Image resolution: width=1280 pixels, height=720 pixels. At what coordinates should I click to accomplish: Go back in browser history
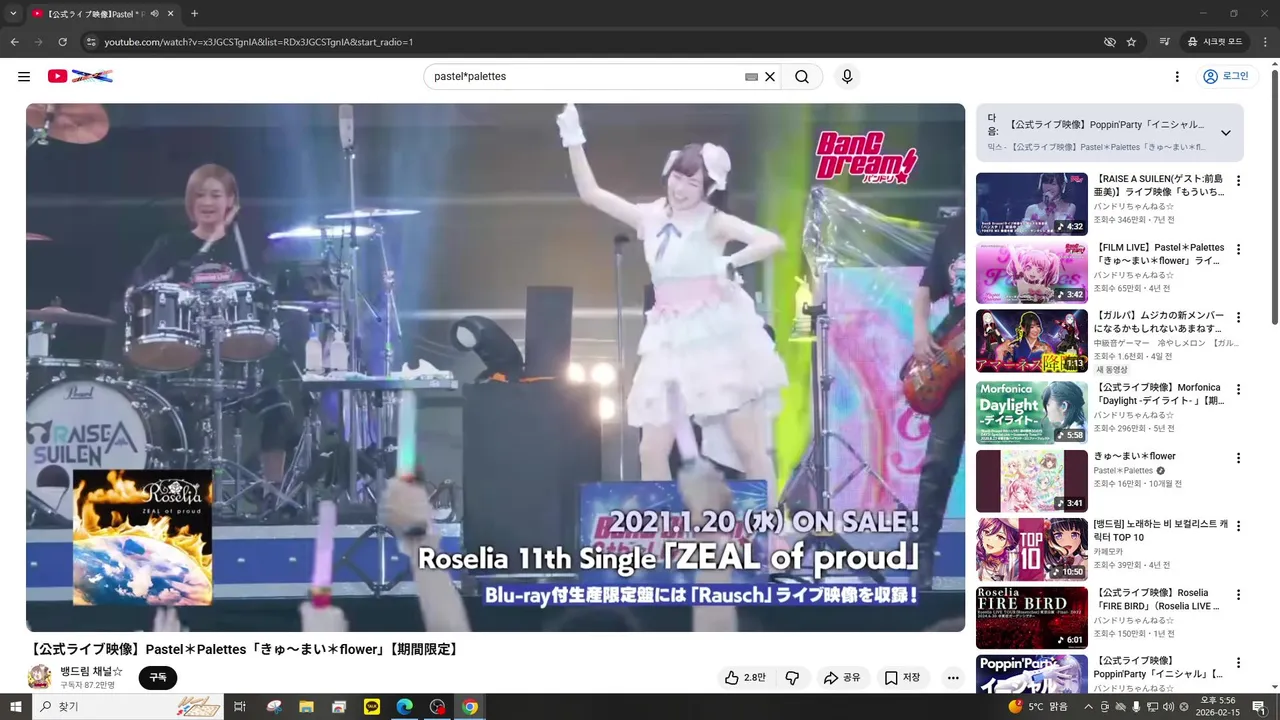(14, 42)
